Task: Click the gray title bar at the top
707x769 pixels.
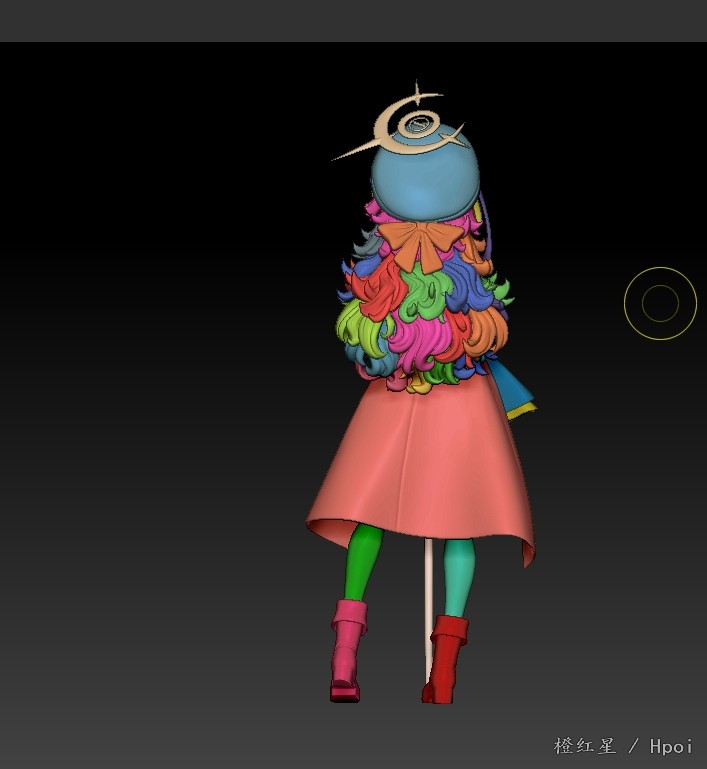Action: point(353,20)
